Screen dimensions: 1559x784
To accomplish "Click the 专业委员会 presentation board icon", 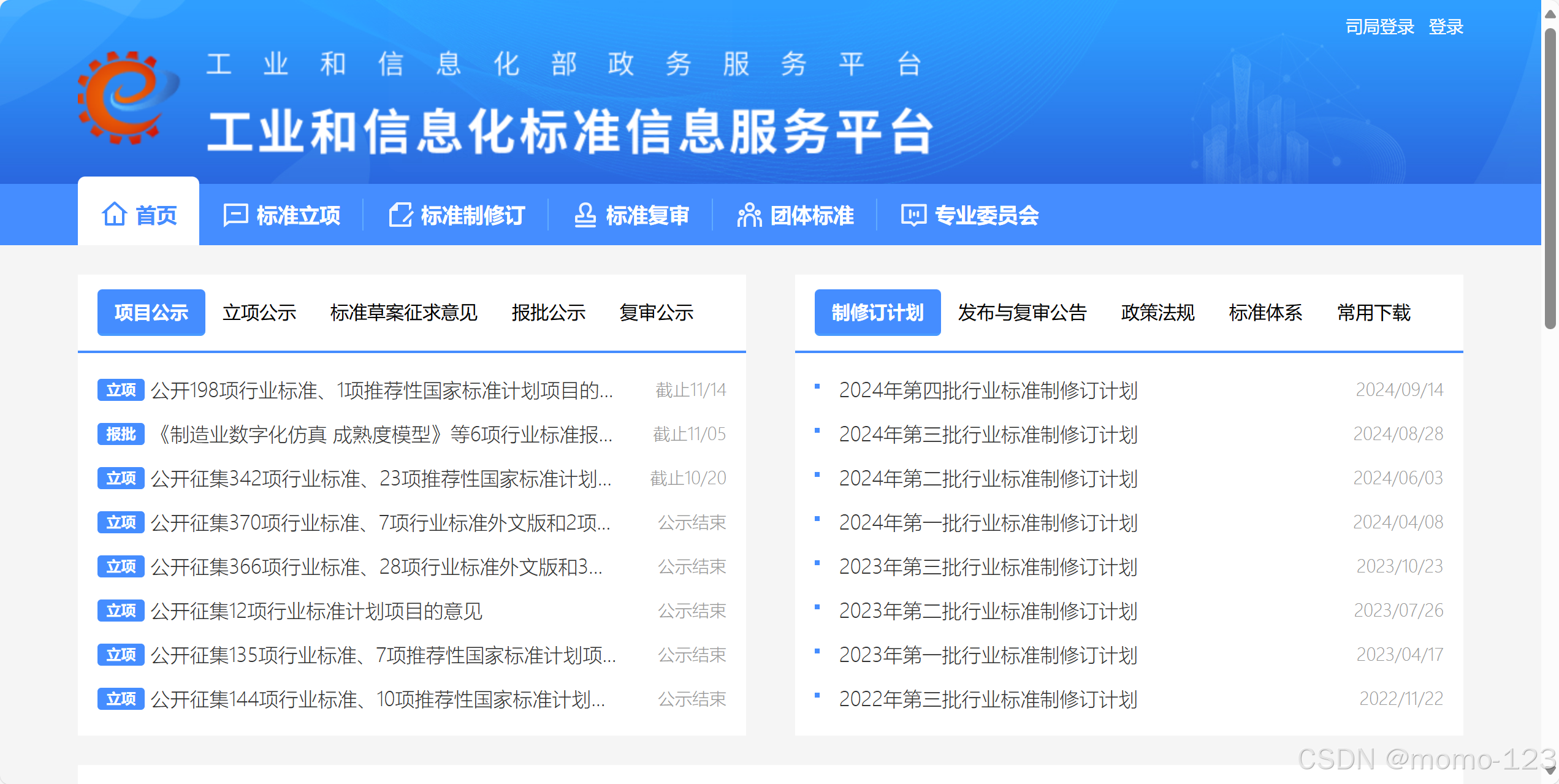I will [913, 215].
